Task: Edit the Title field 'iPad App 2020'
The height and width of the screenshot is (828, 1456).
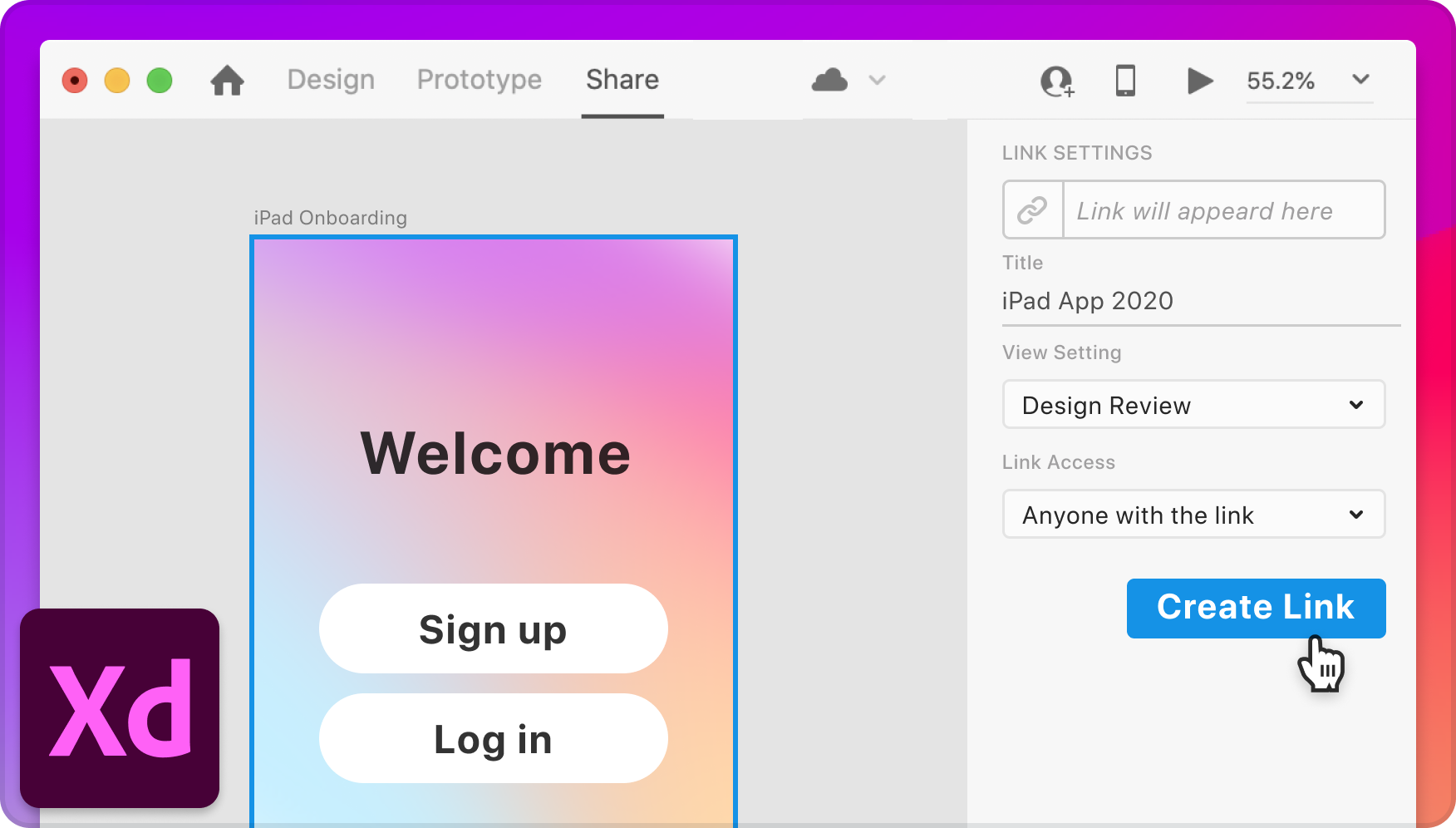Action: coord(1201,301)
